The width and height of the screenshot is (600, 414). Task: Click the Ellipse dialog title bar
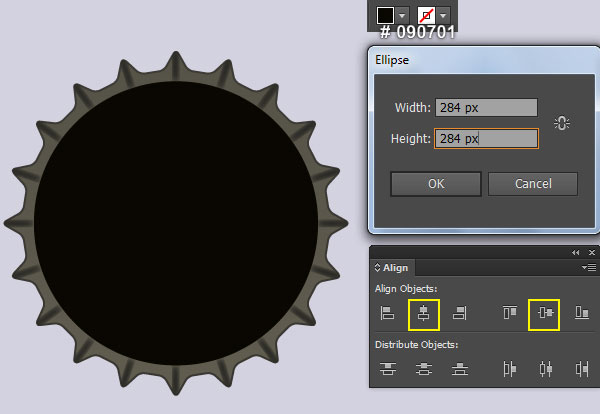[x=483, y=60]
